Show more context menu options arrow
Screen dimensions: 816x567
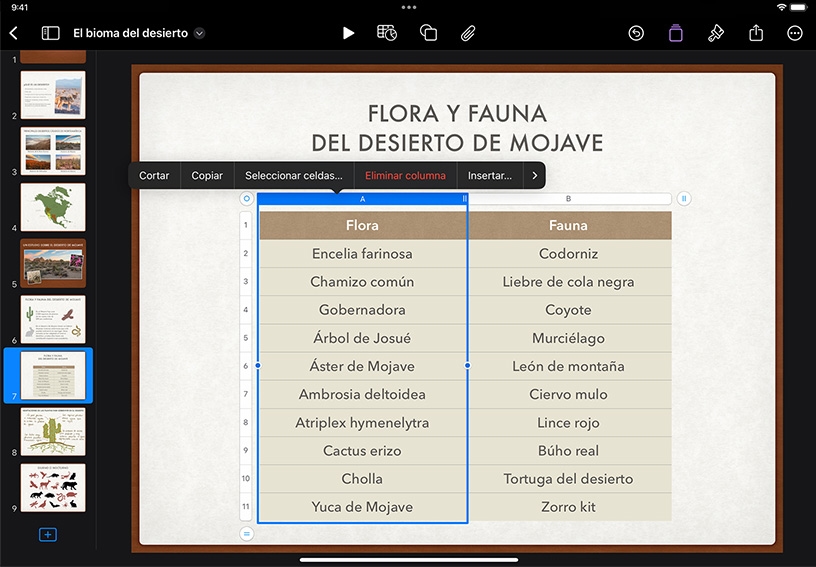coord(534,176)
